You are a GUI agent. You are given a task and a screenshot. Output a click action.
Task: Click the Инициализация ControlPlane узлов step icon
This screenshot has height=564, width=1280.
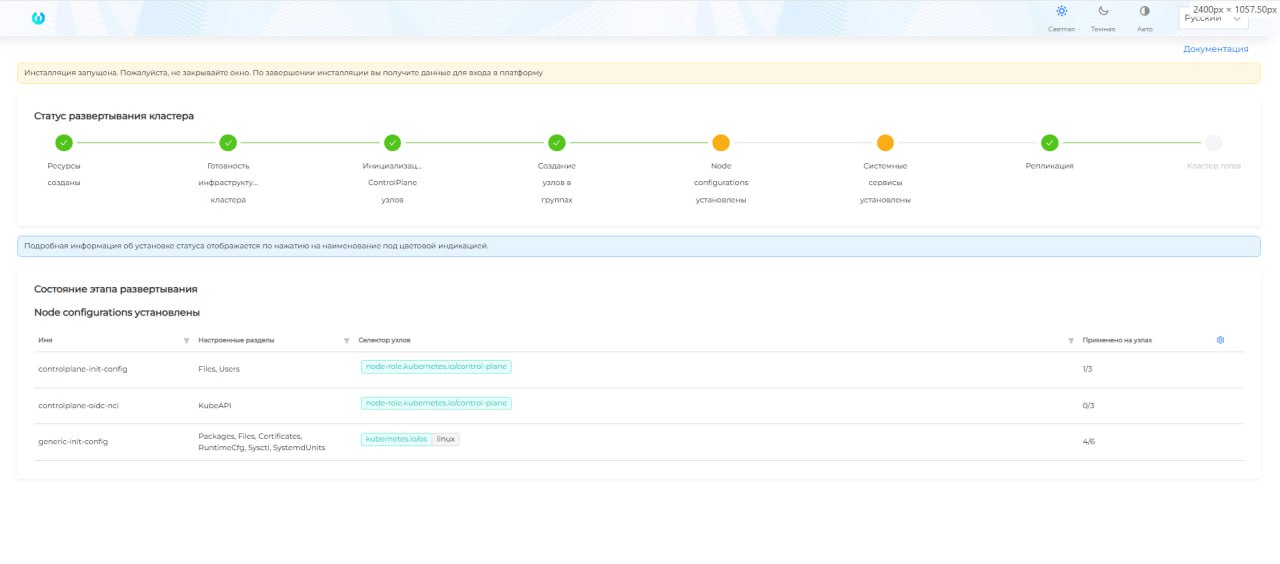pyautogui.click(x=392, y=143)
